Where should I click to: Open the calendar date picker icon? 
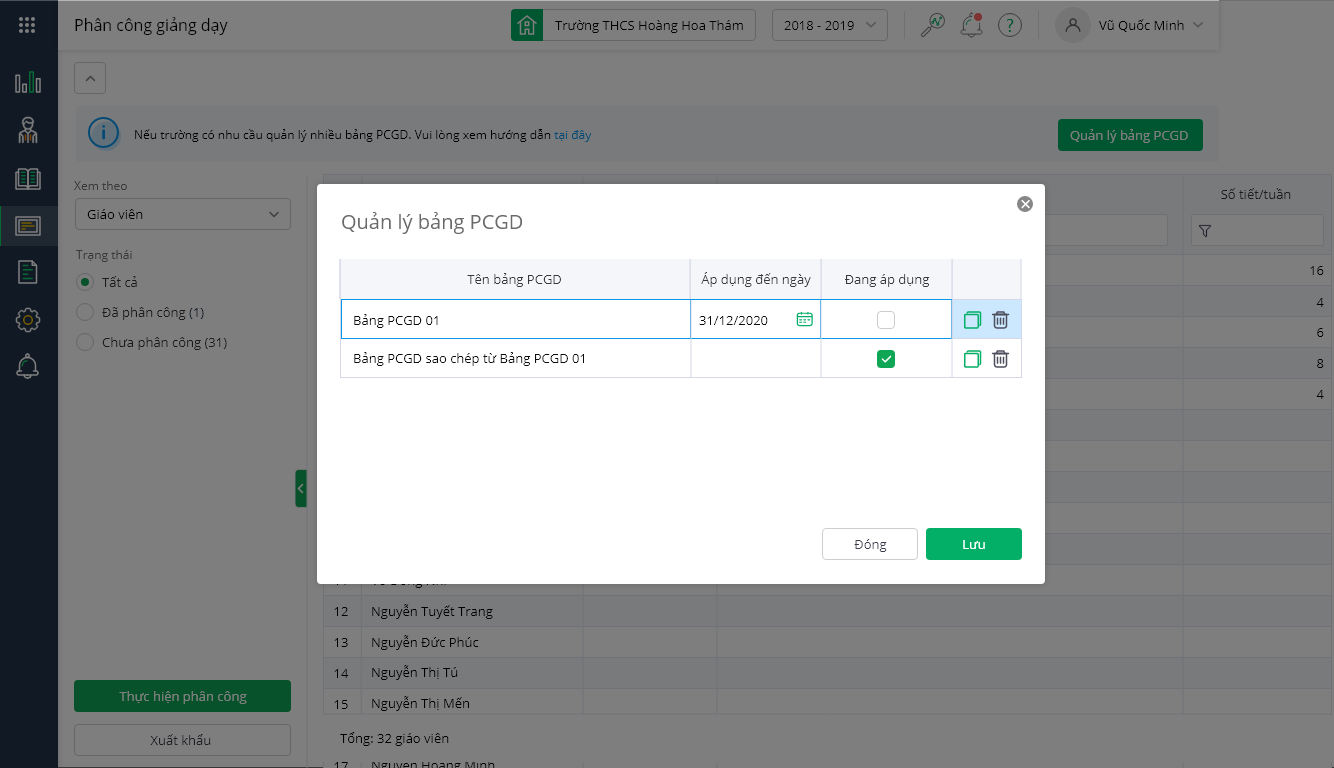[x=804, y=320]
